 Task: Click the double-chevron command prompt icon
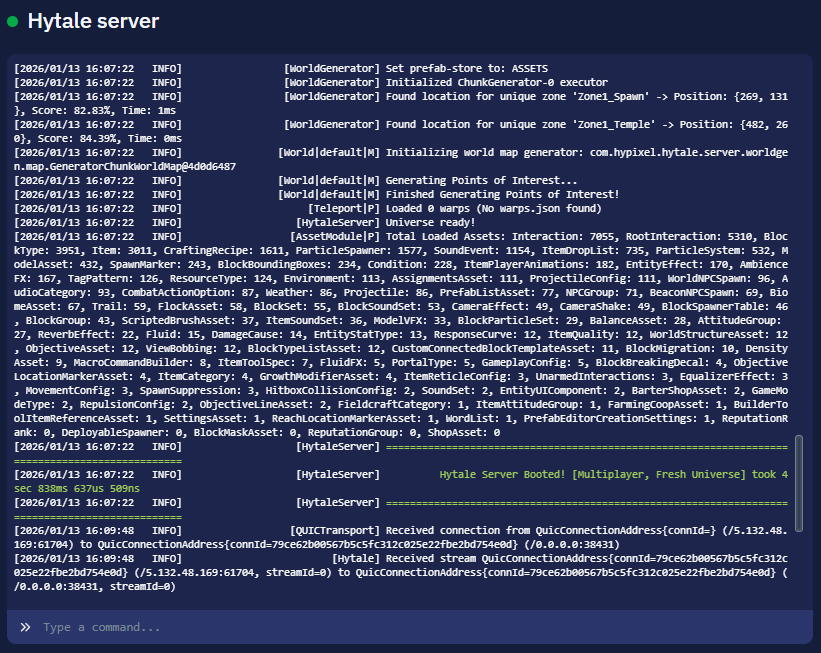[x=25, y=627]
